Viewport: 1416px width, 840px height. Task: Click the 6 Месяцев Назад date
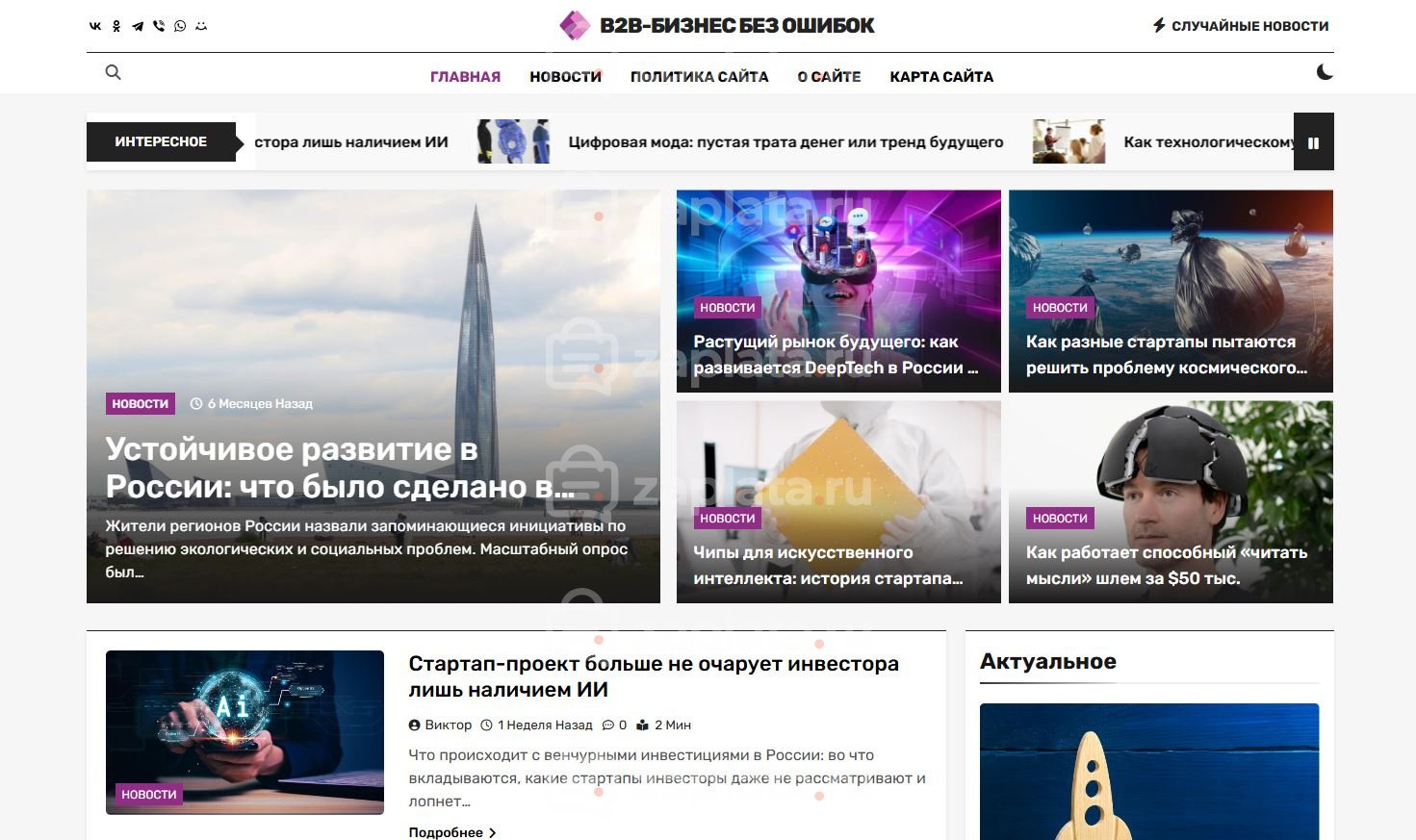coord(260,404)
